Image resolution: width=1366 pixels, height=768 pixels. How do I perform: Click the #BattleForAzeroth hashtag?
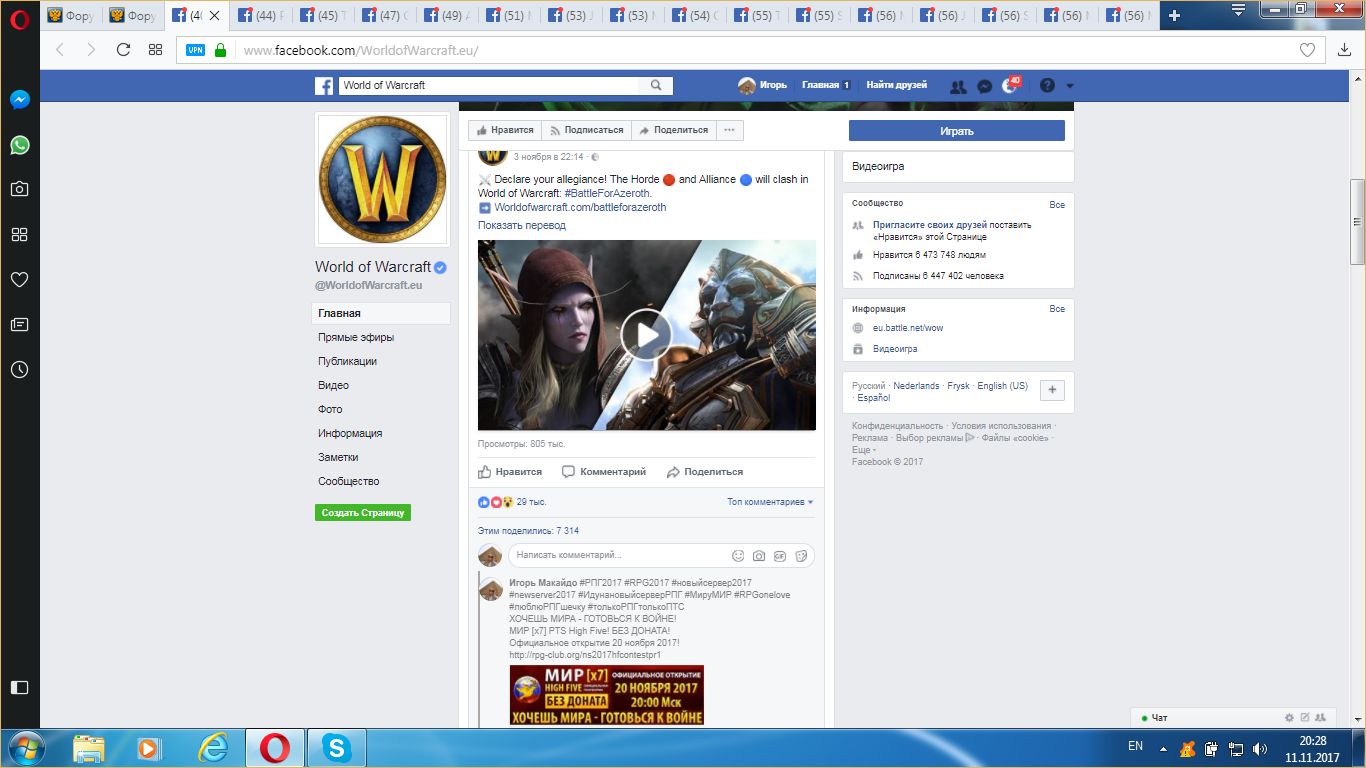(608, 193)
